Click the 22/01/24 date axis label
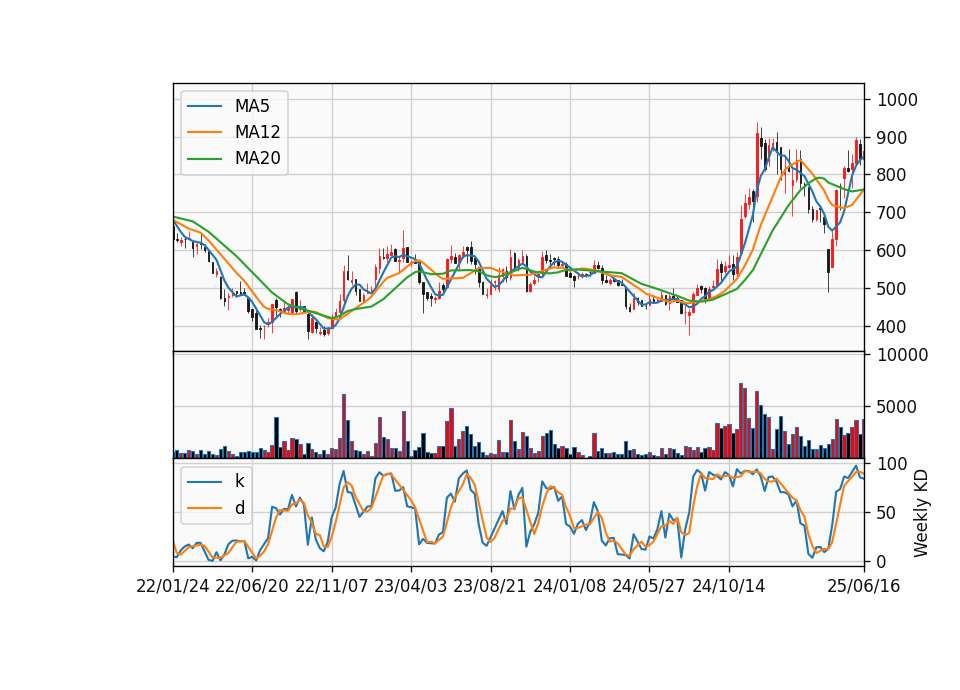This screenshot has height=690, width=960. (x=173, y=586)
